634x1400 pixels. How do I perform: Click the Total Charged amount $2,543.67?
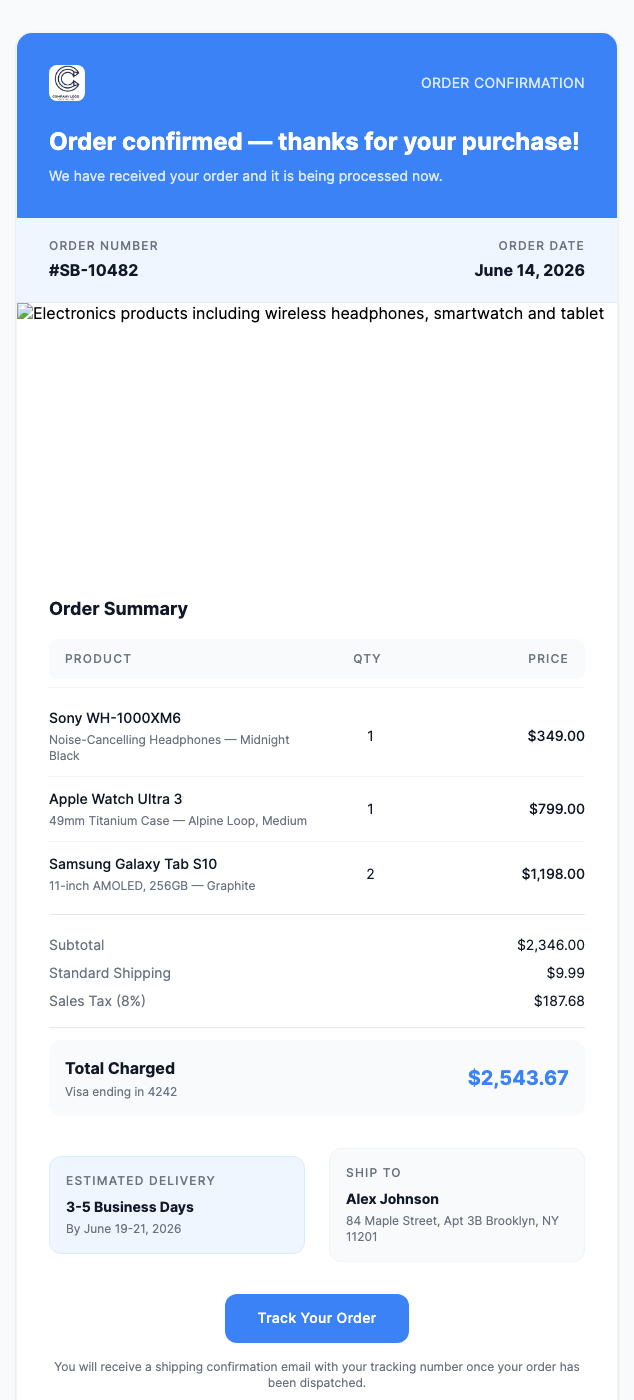(x=518, y=1078)
